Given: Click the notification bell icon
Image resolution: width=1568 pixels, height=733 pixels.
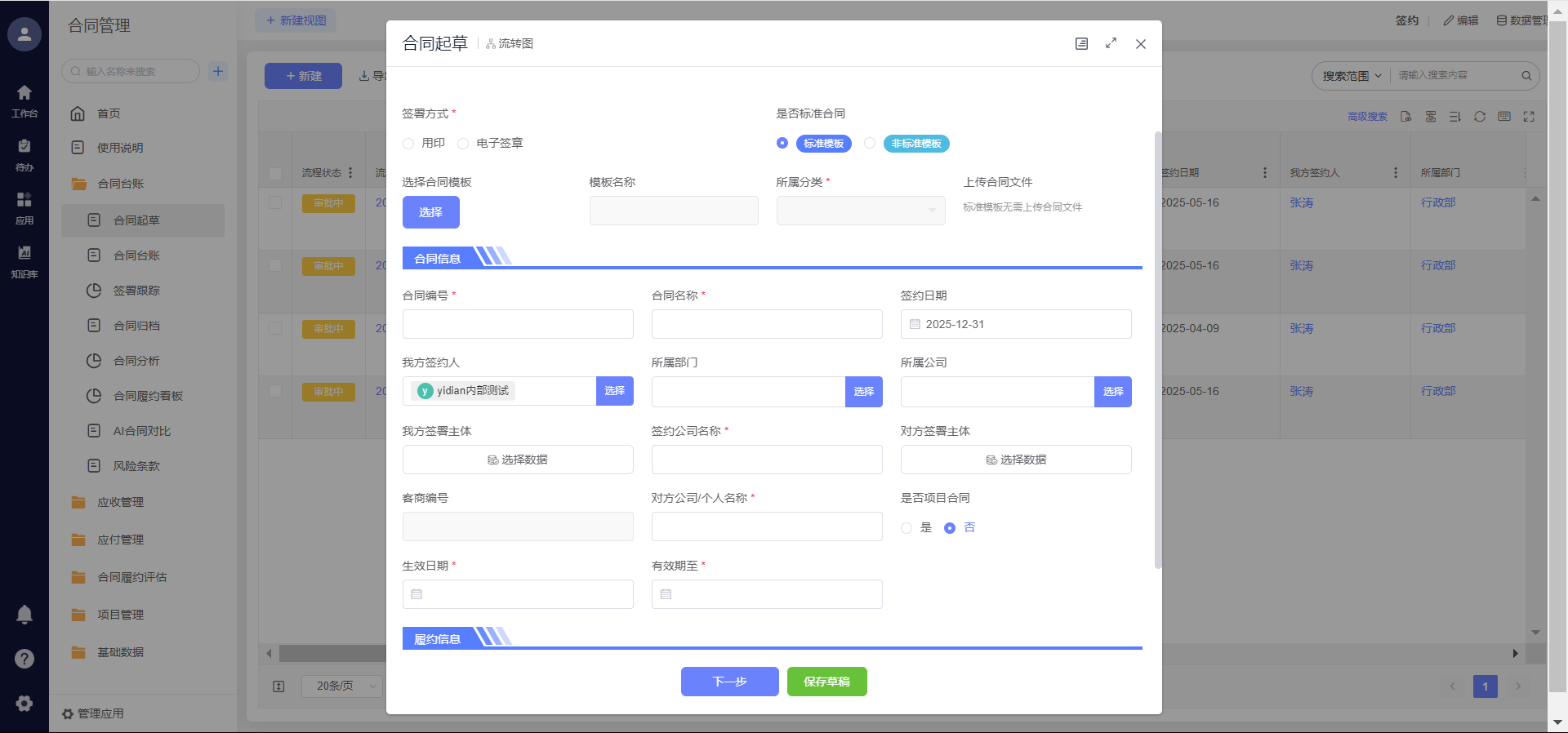Looking at the screenshot, I should [24, 615].
